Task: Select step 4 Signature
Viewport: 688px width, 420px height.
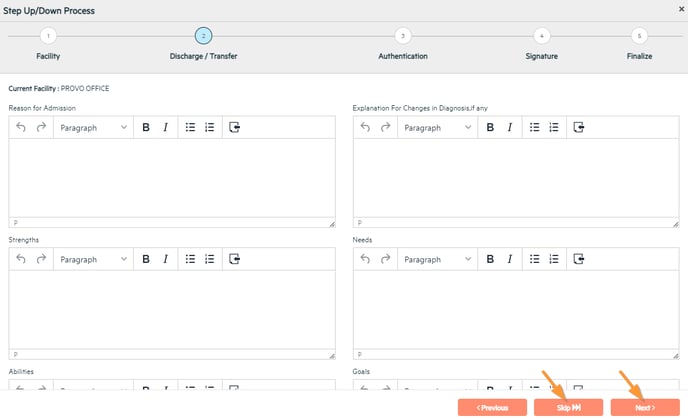Action: [x=541, y=35]
